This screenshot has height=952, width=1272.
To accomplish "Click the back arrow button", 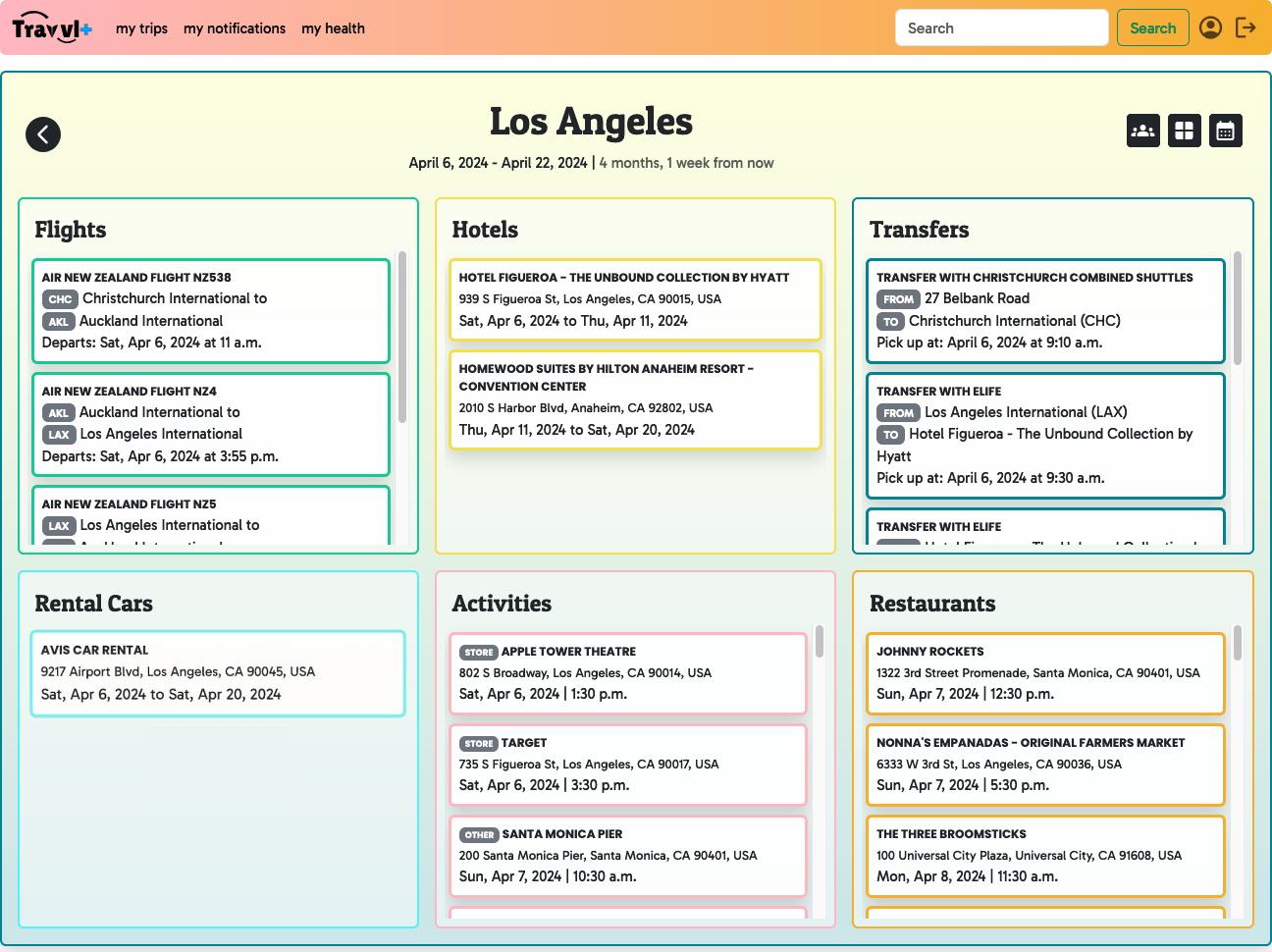I will [x=43, y=134].
